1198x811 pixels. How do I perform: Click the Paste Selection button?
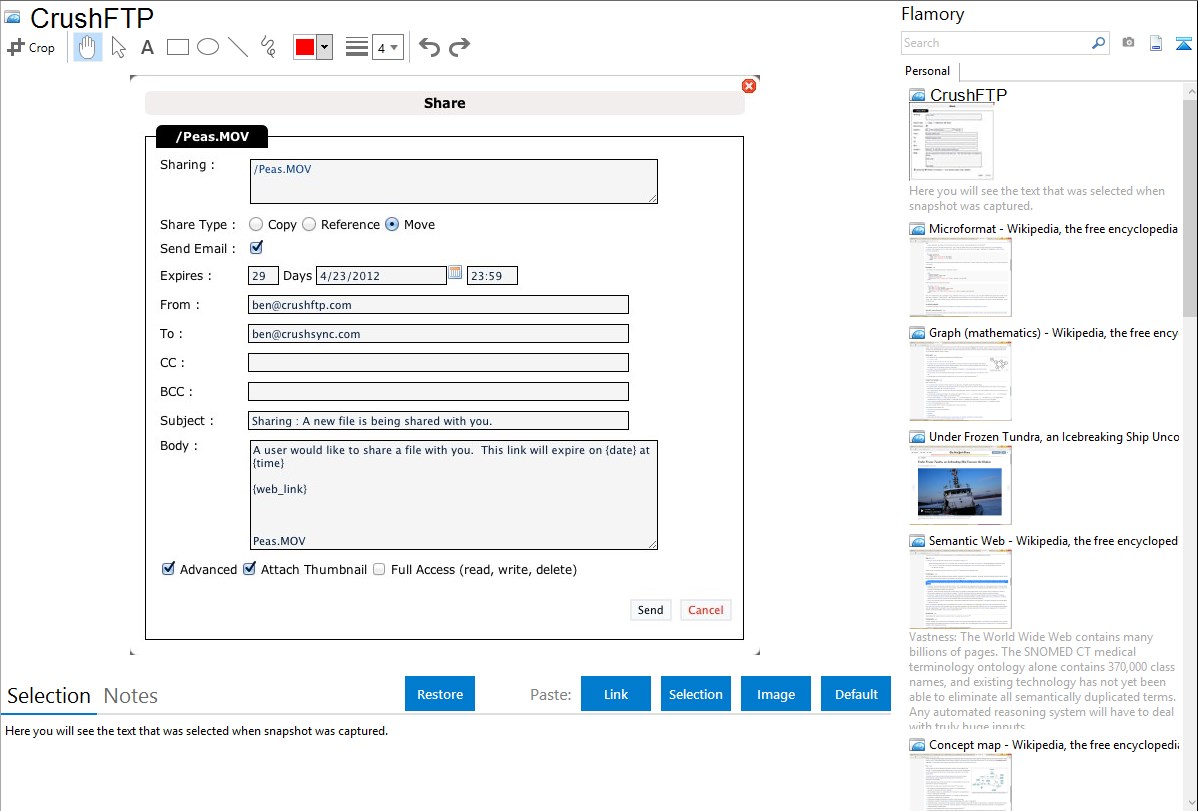pos(695,694)
